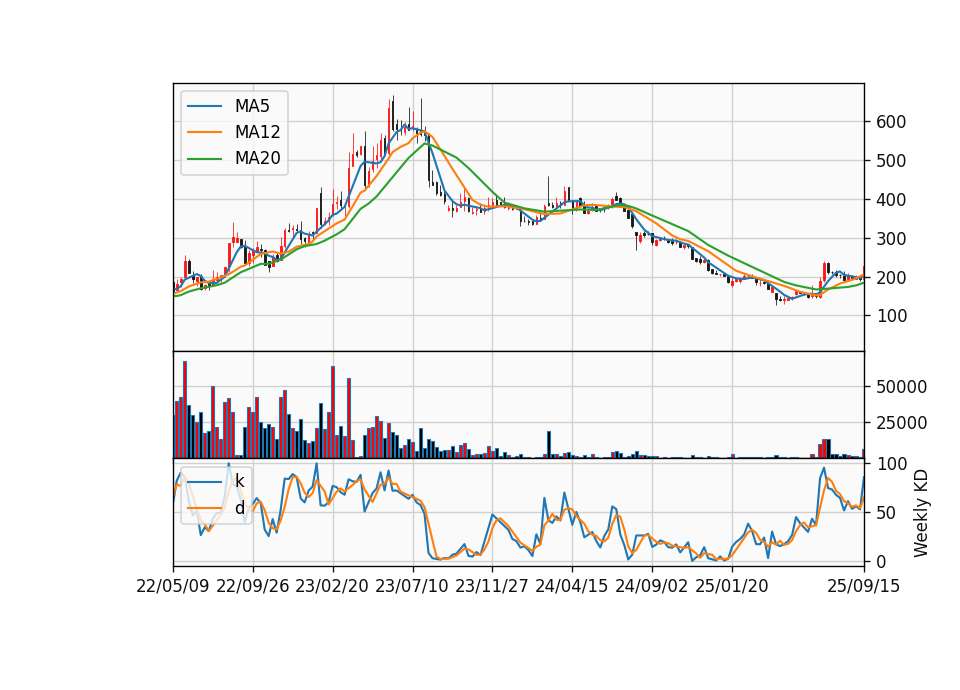This screenshot has height=690, width=960.
Task: Click the 25000 volume axis label
Action: click(x=901, y=423)
